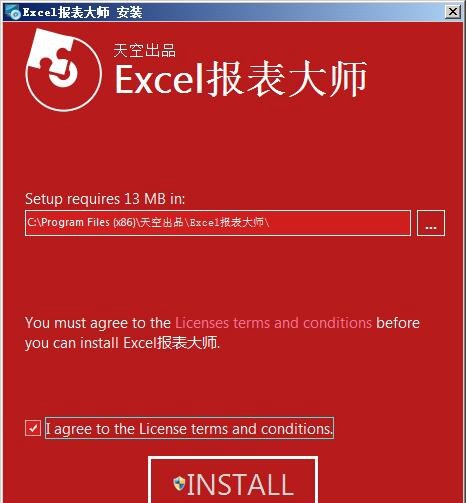Viewport: 466px width, 503px height.
Task: Click the 天空出品 publisher text
Action: [x=144, y=51]
